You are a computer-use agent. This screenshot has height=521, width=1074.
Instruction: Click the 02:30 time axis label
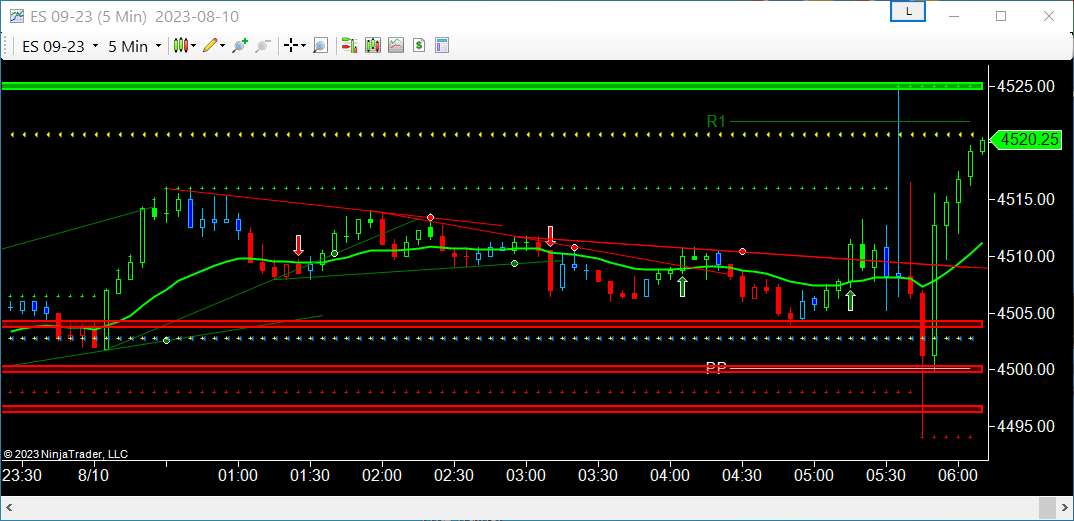coord(454,474)
